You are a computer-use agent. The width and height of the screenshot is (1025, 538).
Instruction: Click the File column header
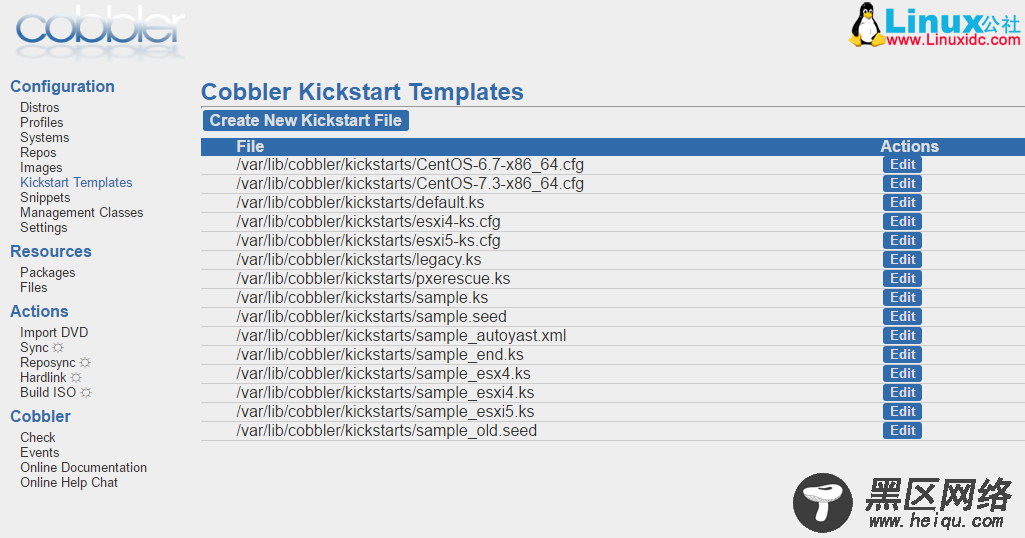250,146
